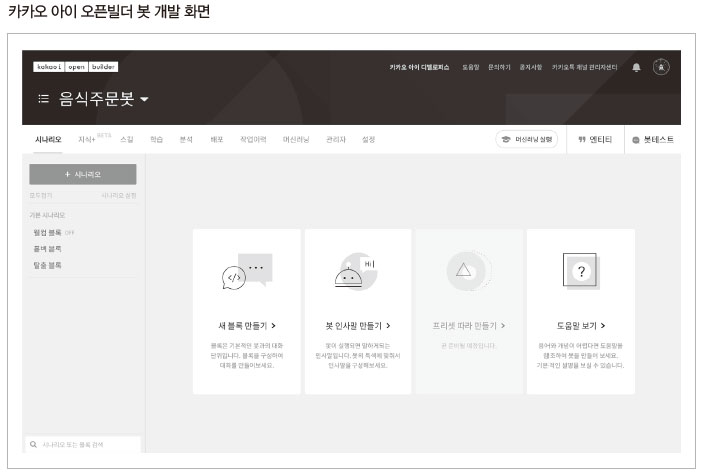This screenshot has width=706, height=476.
Task: Go to the 관리자 tab
Action: pyautogui.click(x=335, y=140)
